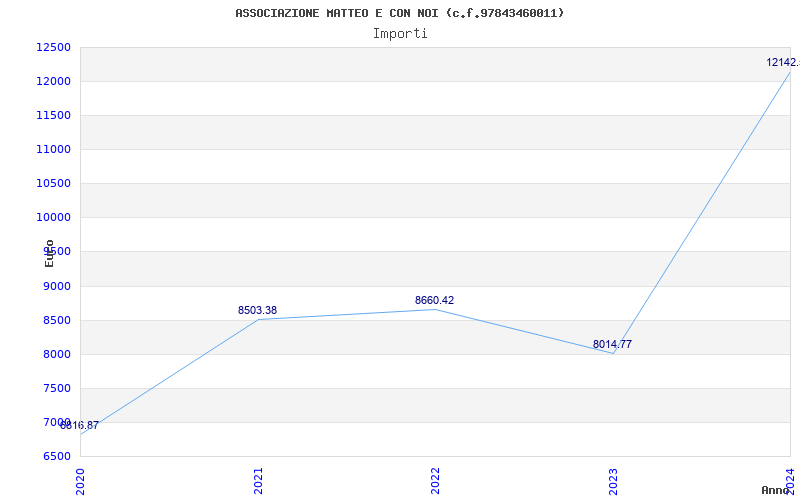This screenshot has height=500, width=800.
Task: Click the 2021 x-axis label
Action: [258, 481]
